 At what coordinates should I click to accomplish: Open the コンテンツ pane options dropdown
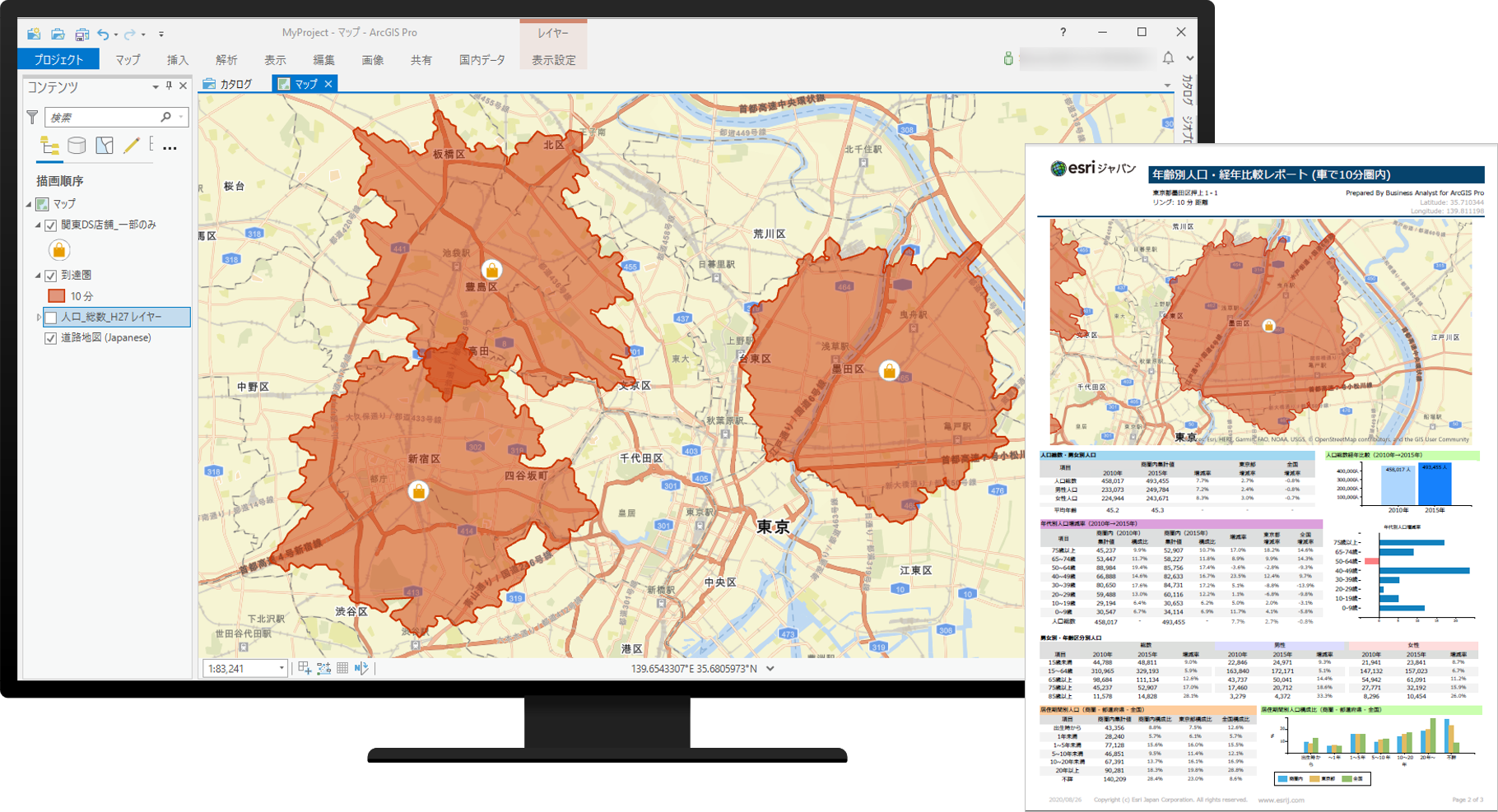(x=155, y=86)
